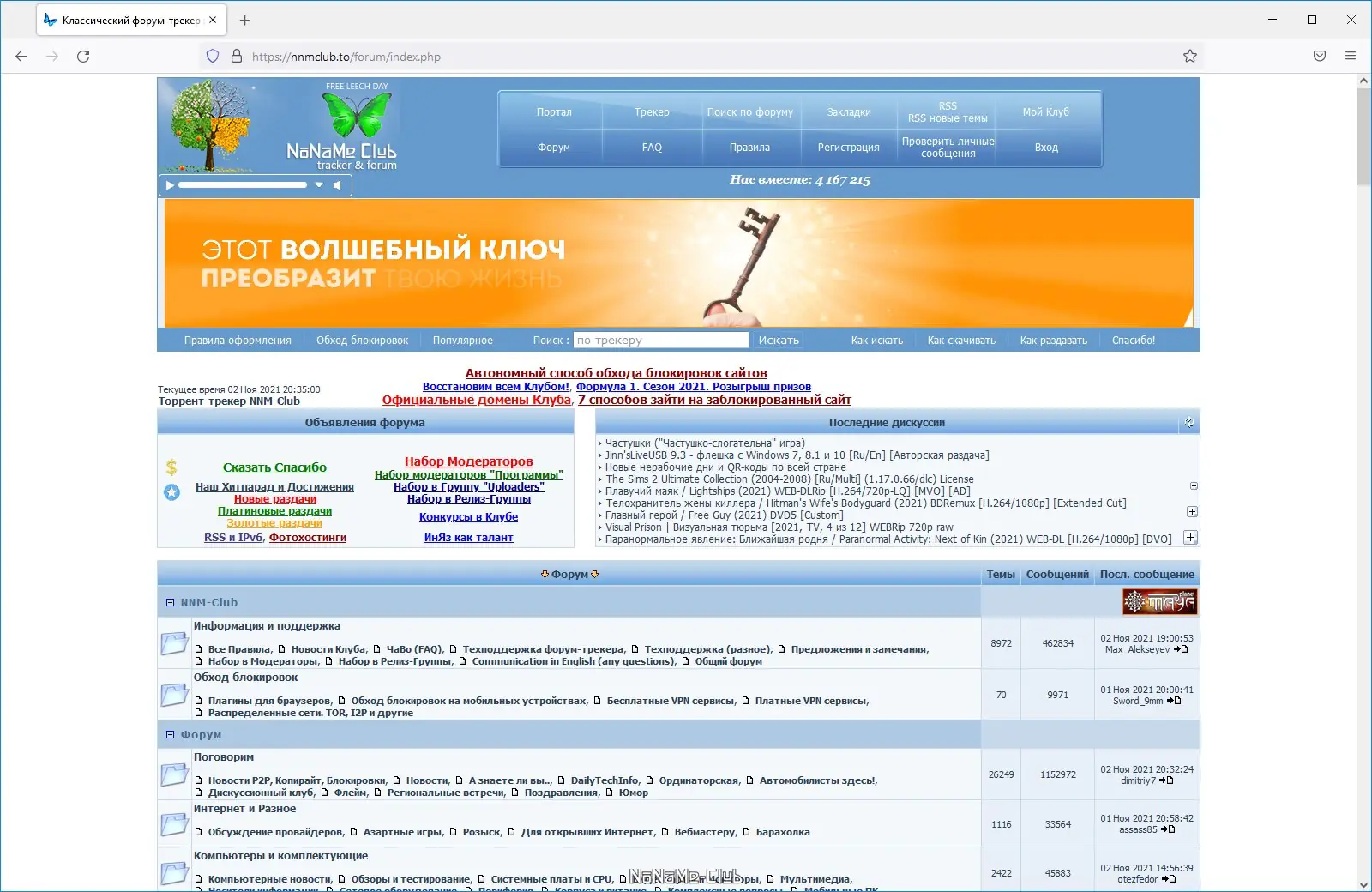Viewport: 1372px width, 892px height.
Task: Click the "Искать" search button
Action: pos(777,340)
